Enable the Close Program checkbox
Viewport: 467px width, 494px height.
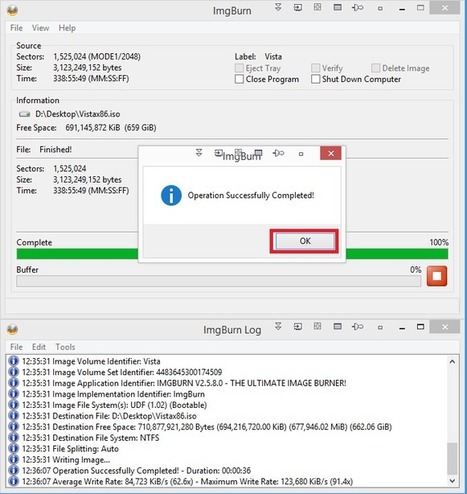click(239, 79)
